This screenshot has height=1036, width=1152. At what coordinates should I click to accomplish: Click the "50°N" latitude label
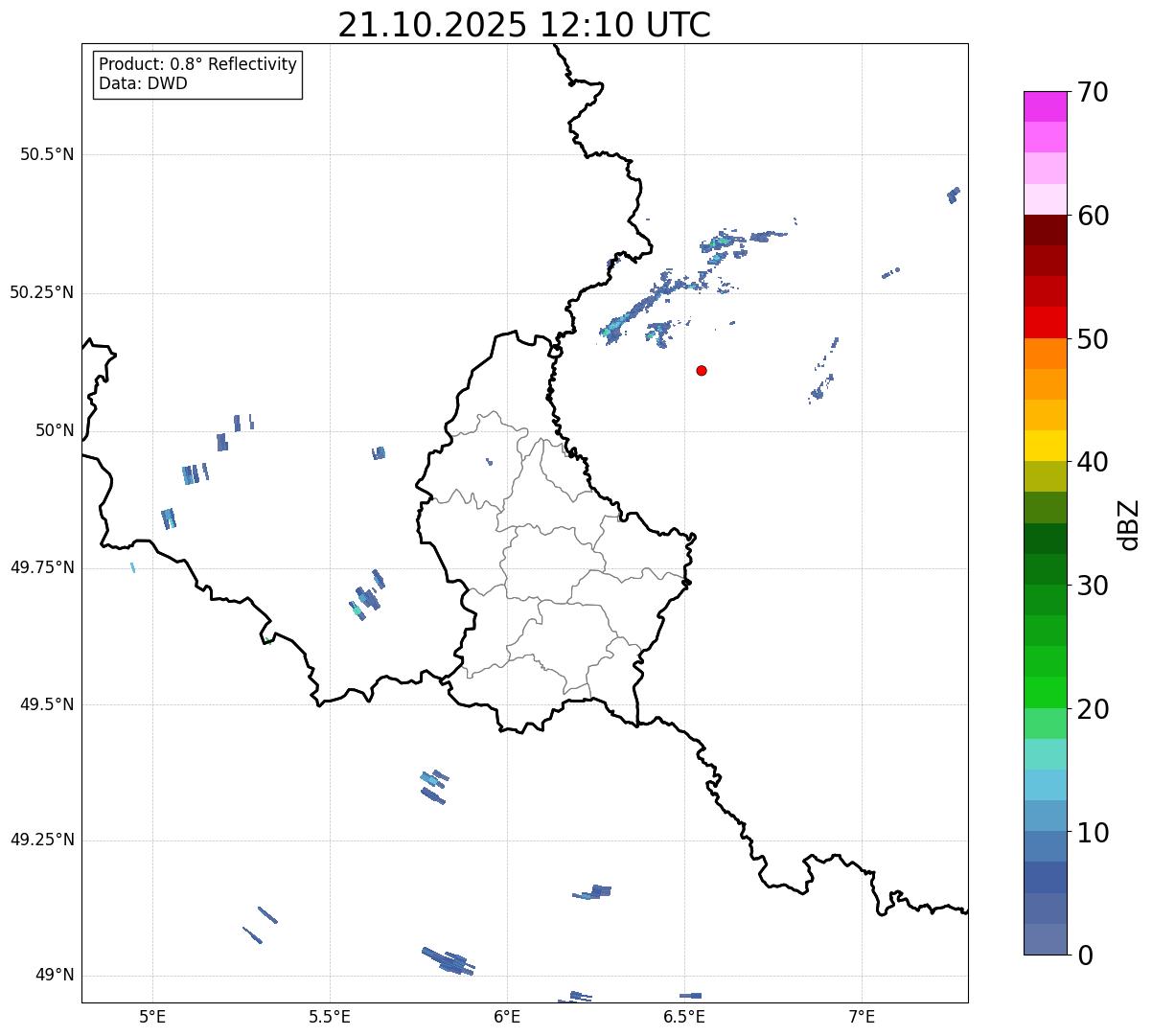tap(55, 431)
